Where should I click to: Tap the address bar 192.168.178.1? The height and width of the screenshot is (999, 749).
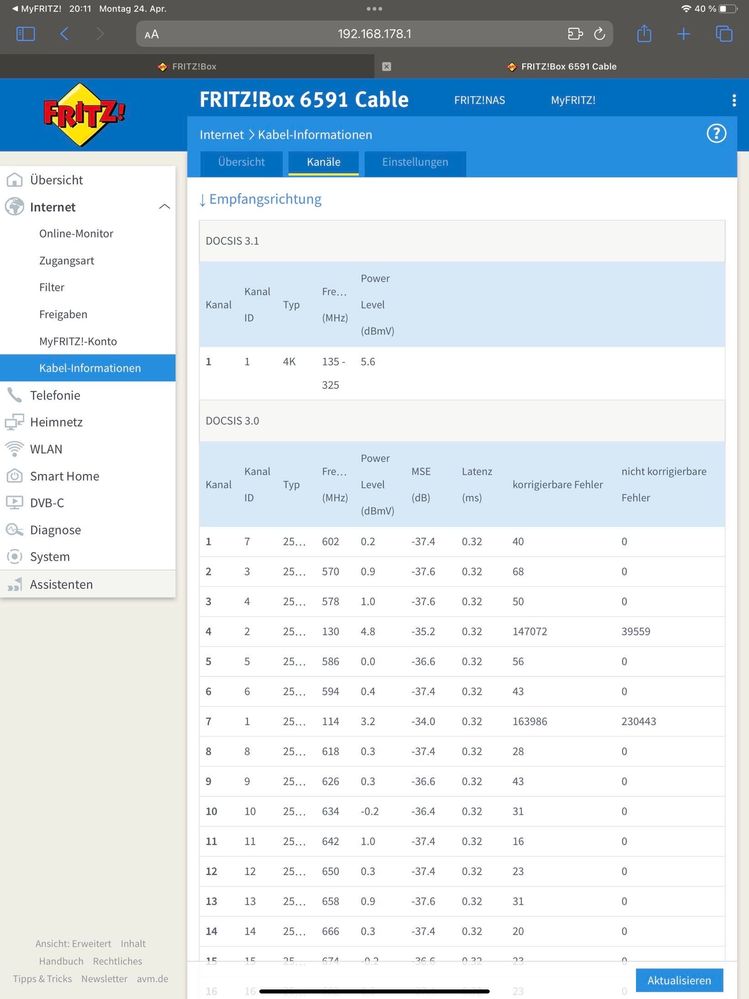point(374,34)
